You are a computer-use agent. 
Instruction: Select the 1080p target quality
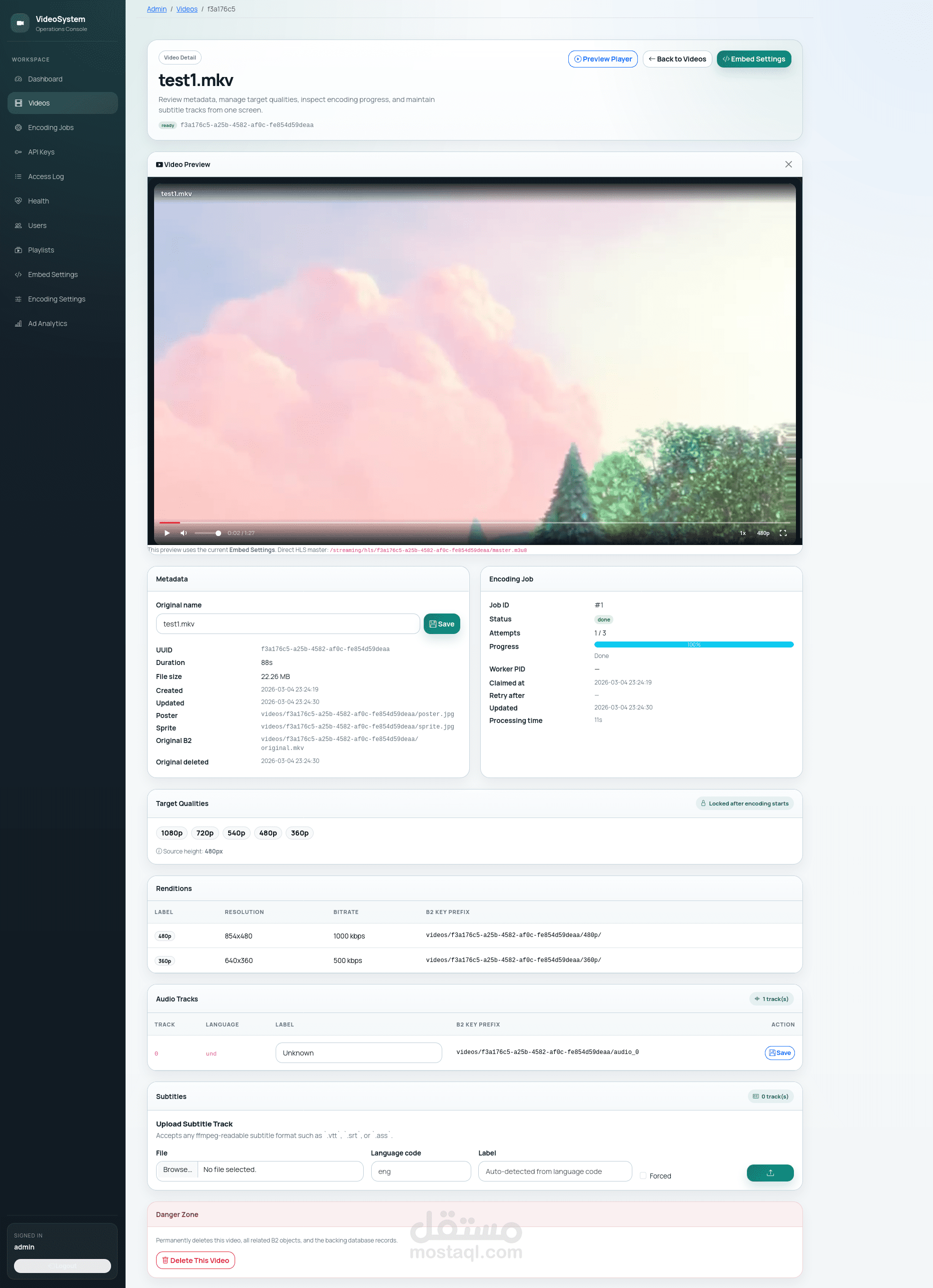[x=172, y=833]
